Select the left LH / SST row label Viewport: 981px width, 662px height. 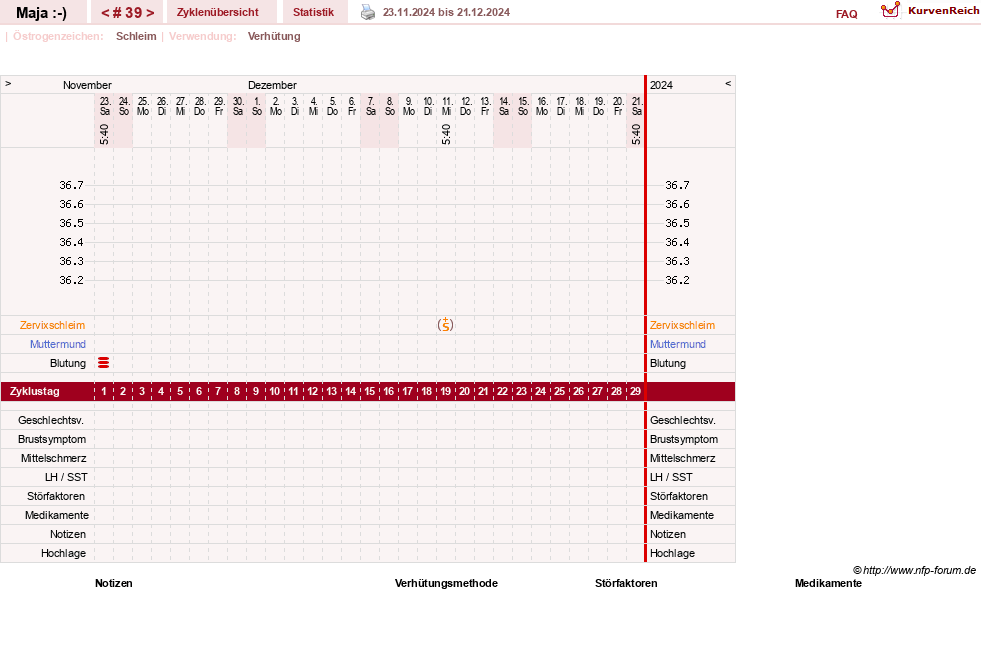pyautogui.click(x=66, y=477)
